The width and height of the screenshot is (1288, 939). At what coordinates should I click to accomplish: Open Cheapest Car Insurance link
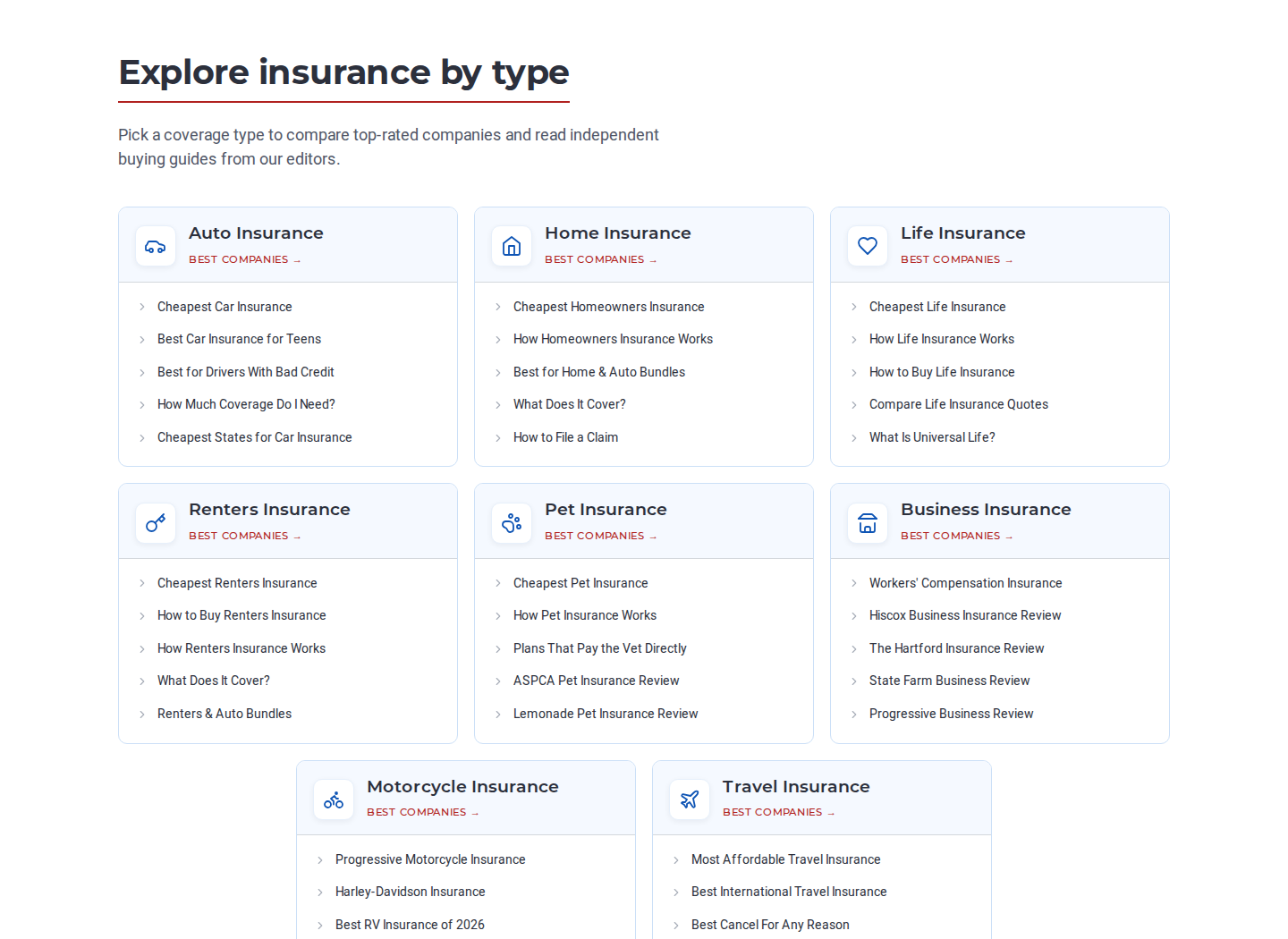(x=225, y=307)
